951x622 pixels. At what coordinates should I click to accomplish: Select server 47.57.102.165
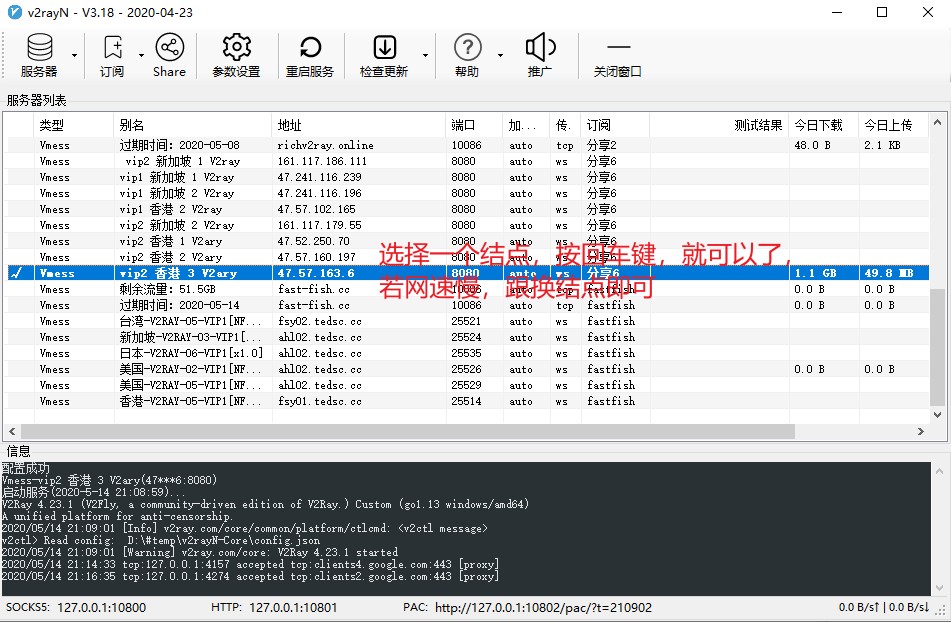[466, 209]
